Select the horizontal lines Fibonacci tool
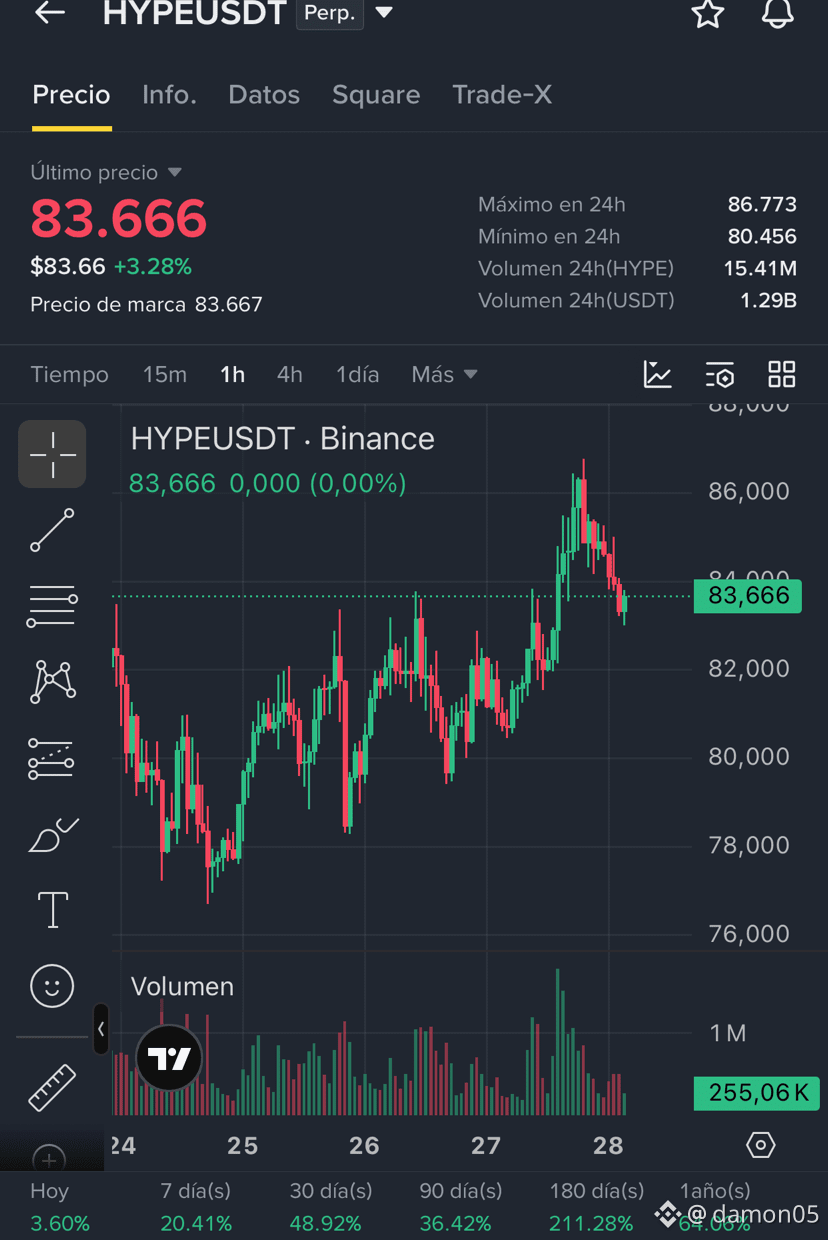828x1240 pixels. pos(52,606)
